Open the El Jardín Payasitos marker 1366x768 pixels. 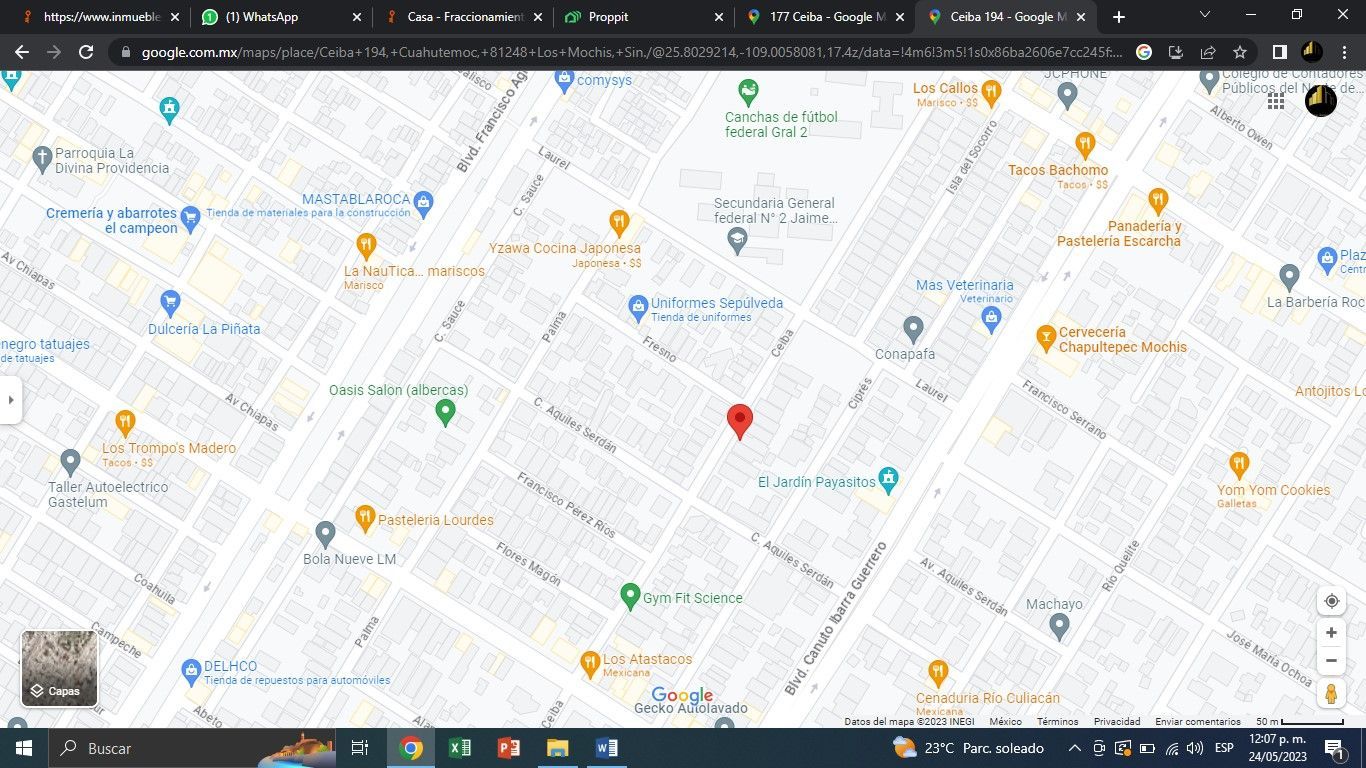[888, 480]
